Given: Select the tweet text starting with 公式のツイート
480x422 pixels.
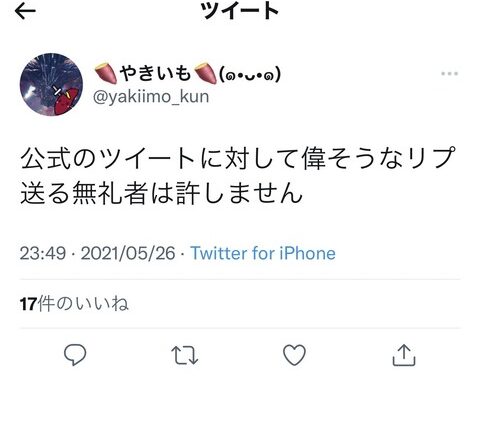Looking at the screenshot, I should point(238,175).
